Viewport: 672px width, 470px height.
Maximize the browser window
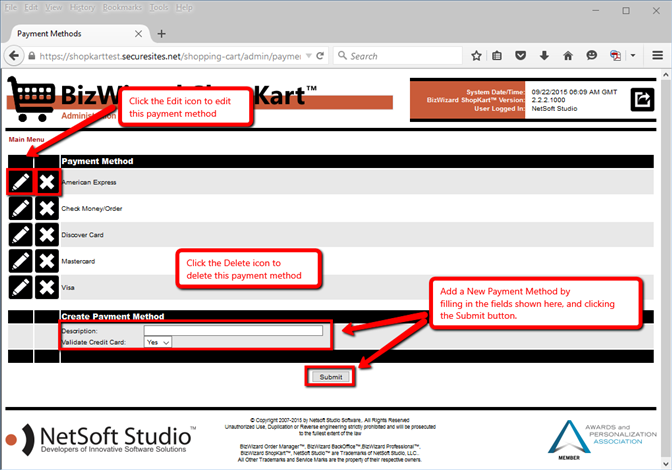click(626, 11)
